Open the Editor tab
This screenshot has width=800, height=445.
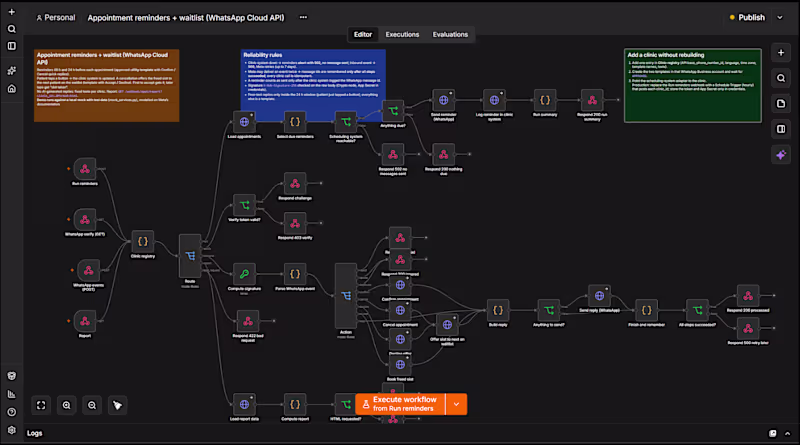363,34
